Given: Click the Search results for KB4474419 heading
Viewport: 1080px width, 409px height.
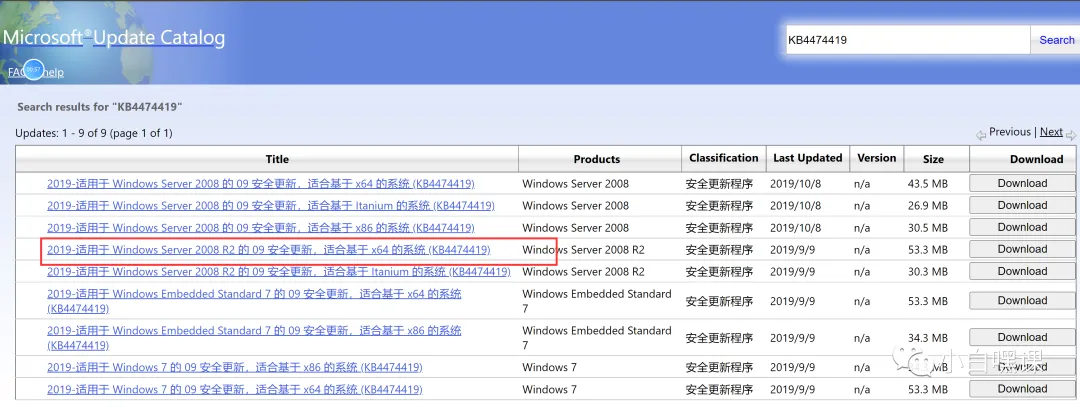Looking at the screenshot, I should (x=100, y=107).
